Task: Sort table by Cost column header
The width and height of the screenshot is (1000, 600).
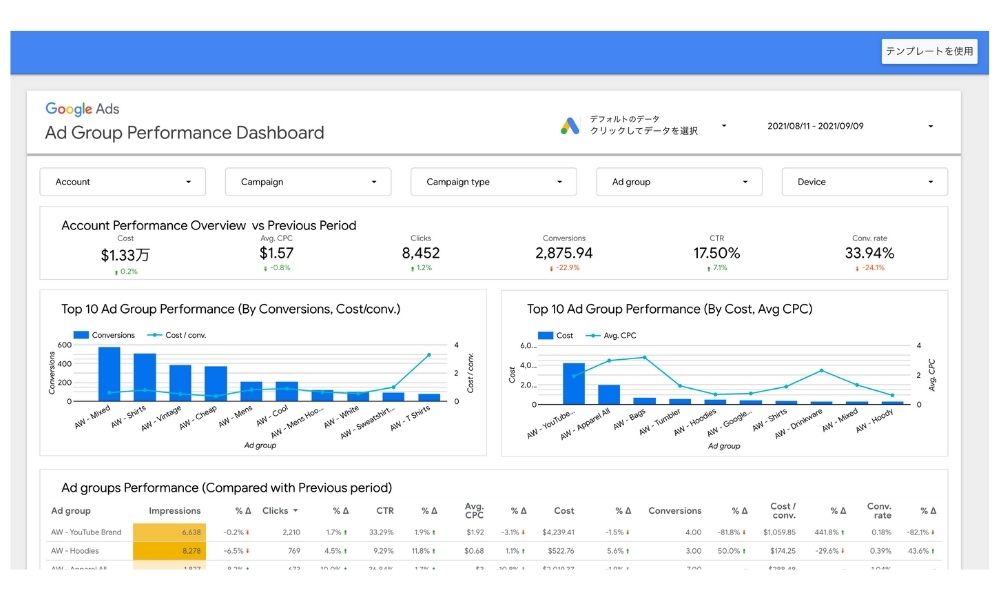Action: click(564, 511)
